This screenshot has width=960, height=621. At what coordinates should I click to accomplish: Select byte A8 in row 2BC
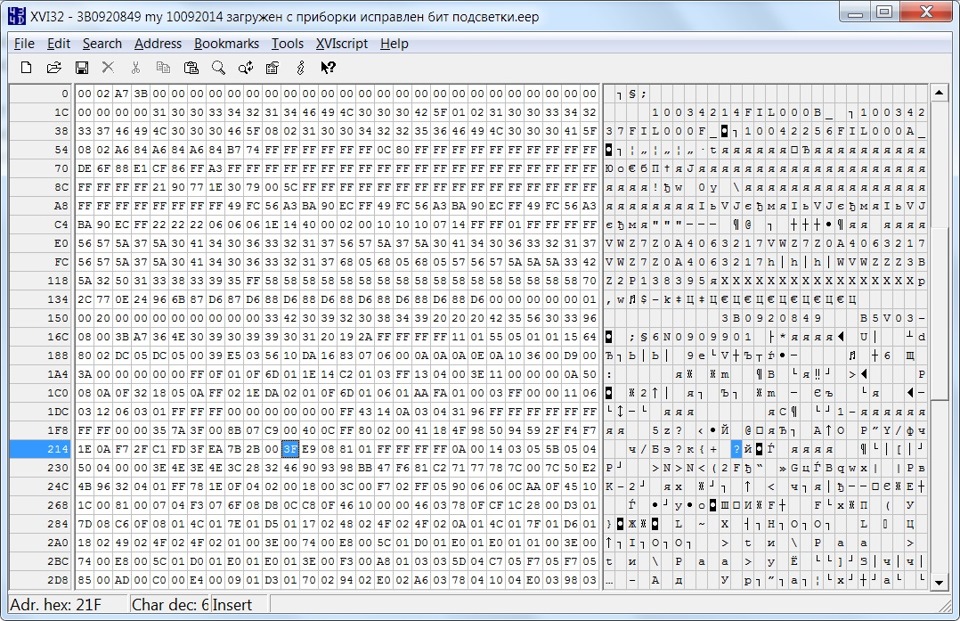[383, 561]
